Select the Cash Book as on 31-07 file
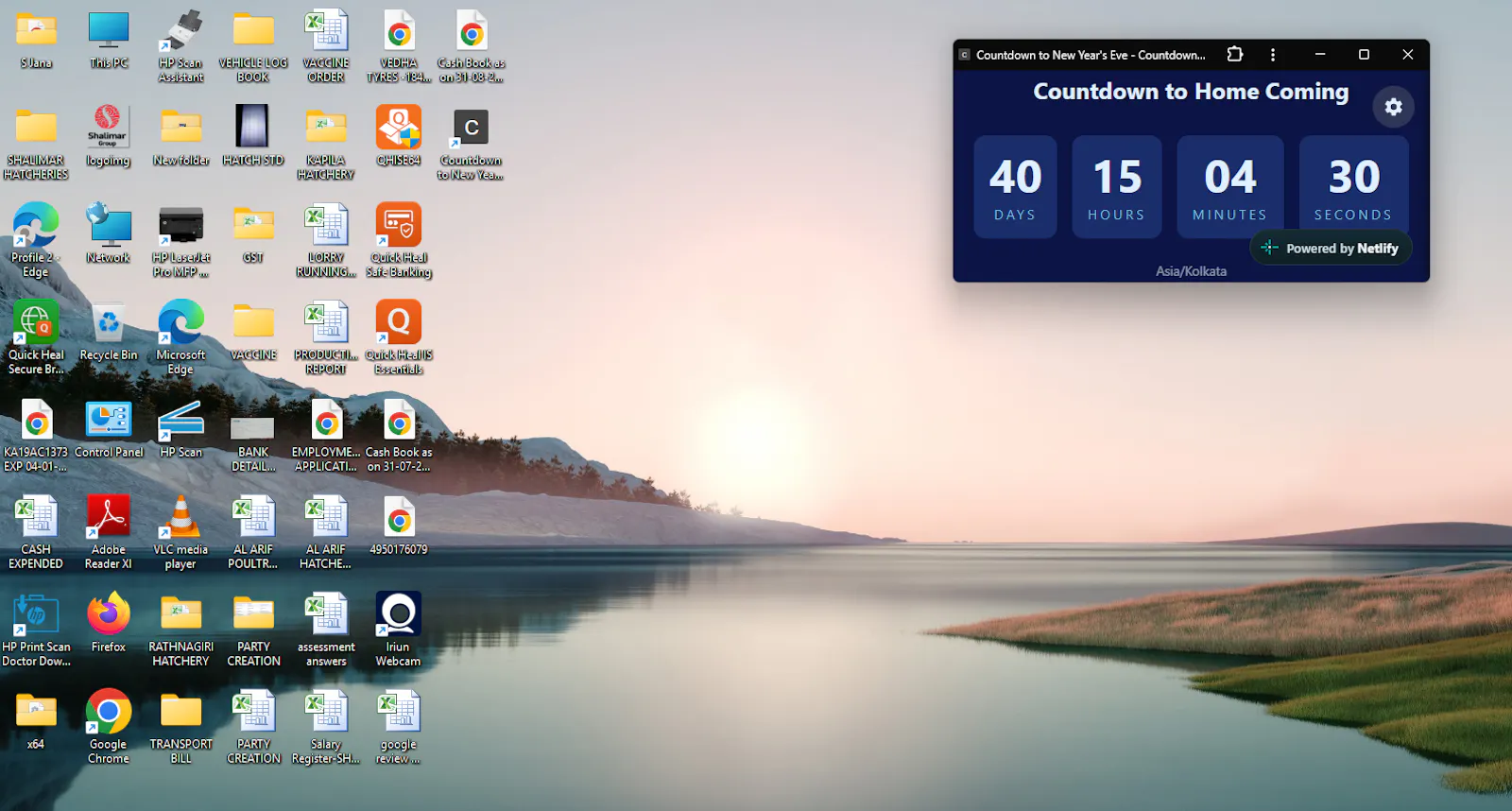The width and height of the screenshot is (1512, 811). click(x=399, y=437)
